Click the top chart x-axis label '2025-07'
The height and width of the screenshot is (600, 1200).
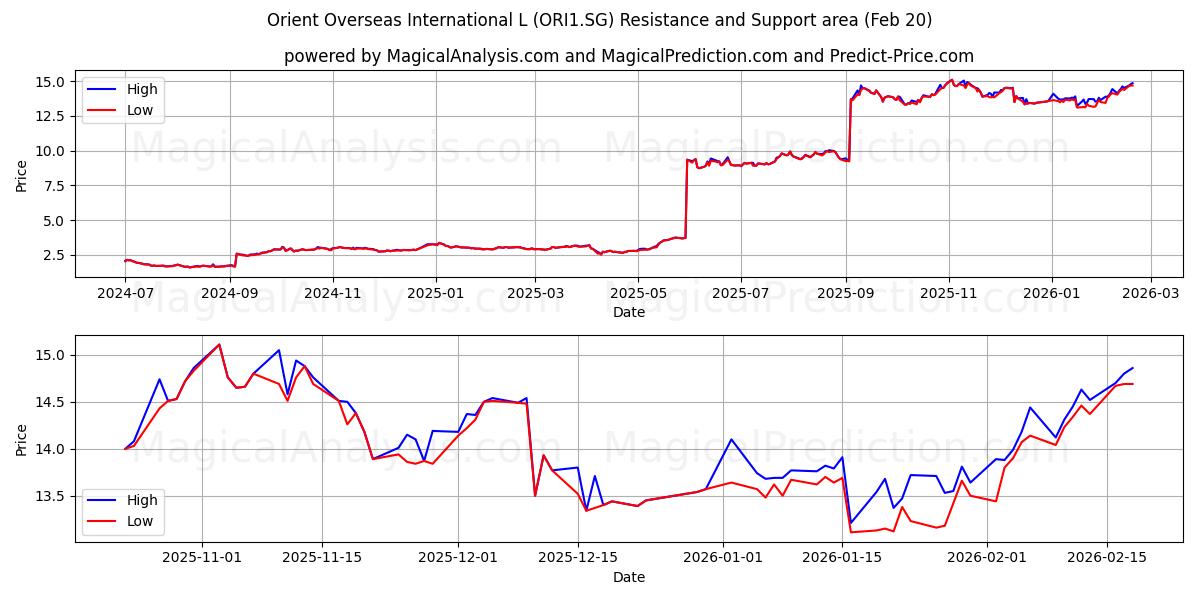pos(741,295)
